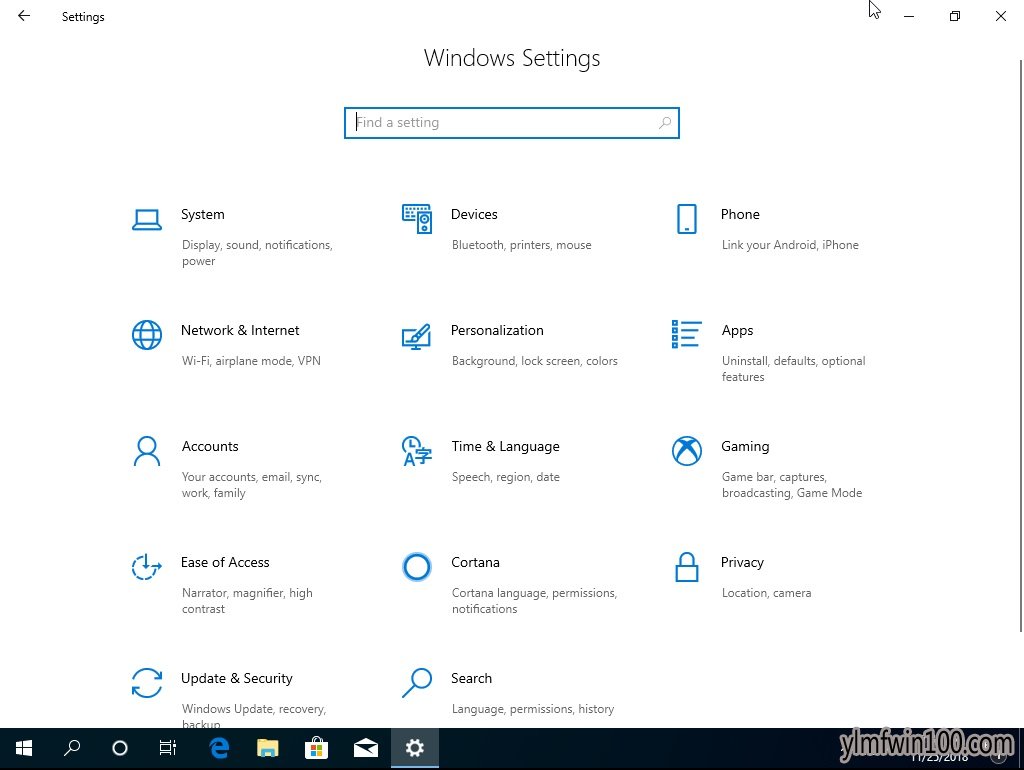The width and height of the screenshot is (1024, 770).
Task: Open File Explorer from the taskbar
Action: [268, 748]
